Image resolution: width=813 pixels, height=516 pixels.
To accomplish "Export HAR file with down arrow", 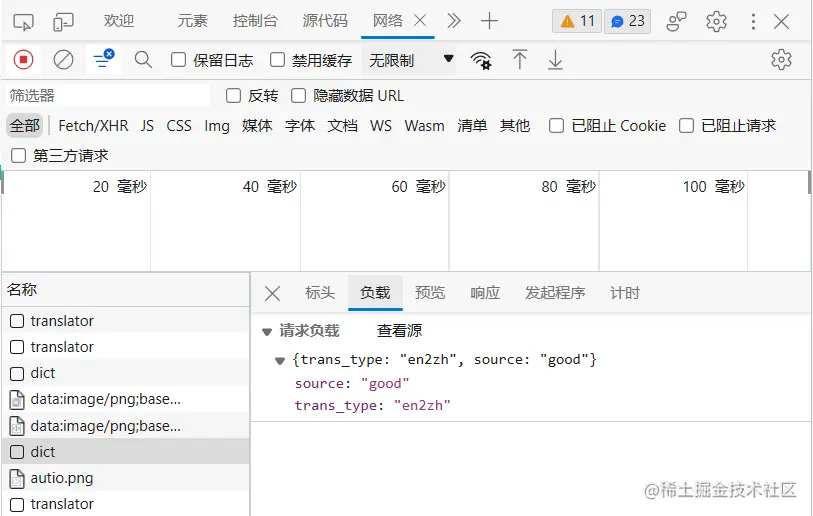I will coord(555,60).
